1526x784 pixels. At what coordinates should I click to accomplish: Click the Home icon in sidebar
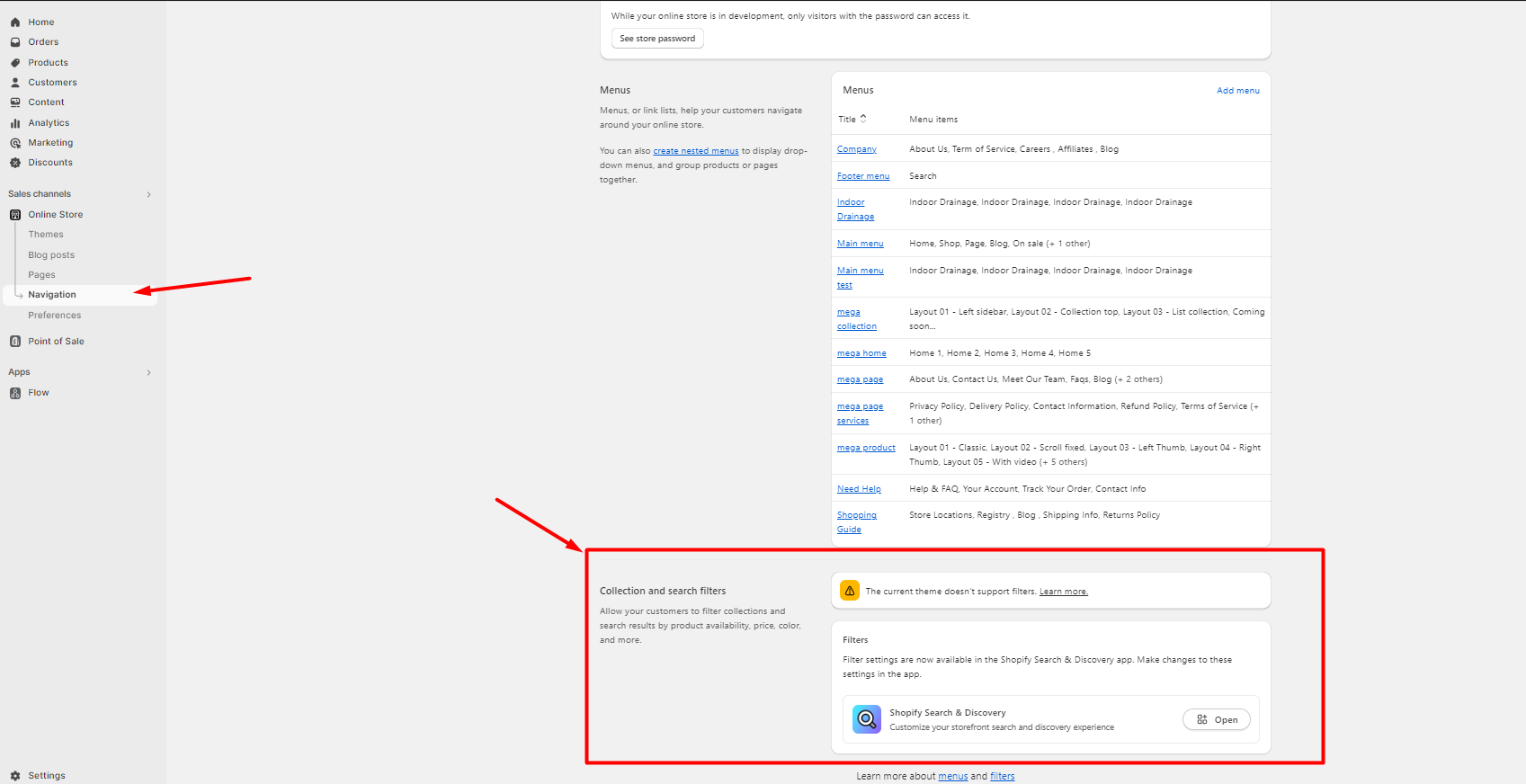15,22
